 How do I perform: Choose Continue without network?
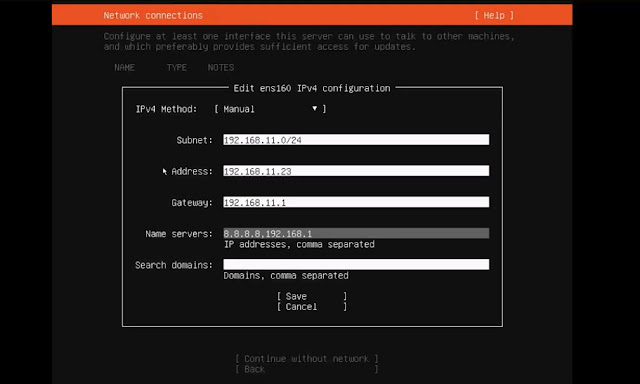coord(307,359)
